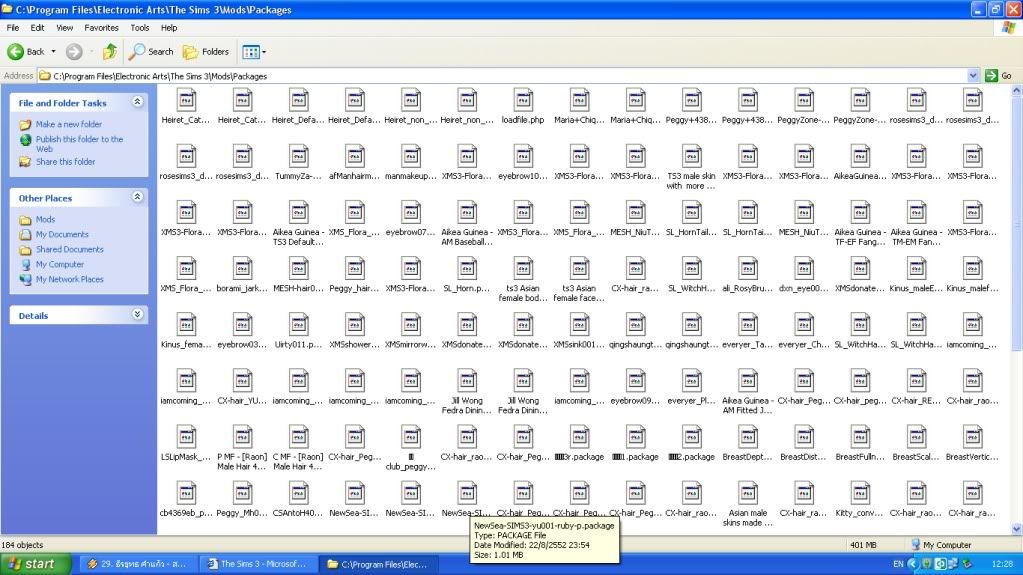This screenshot has width=1023, height=575.
Task: Click the vertical scrollbar down arrow
Action: click(x=1016, y=529)
